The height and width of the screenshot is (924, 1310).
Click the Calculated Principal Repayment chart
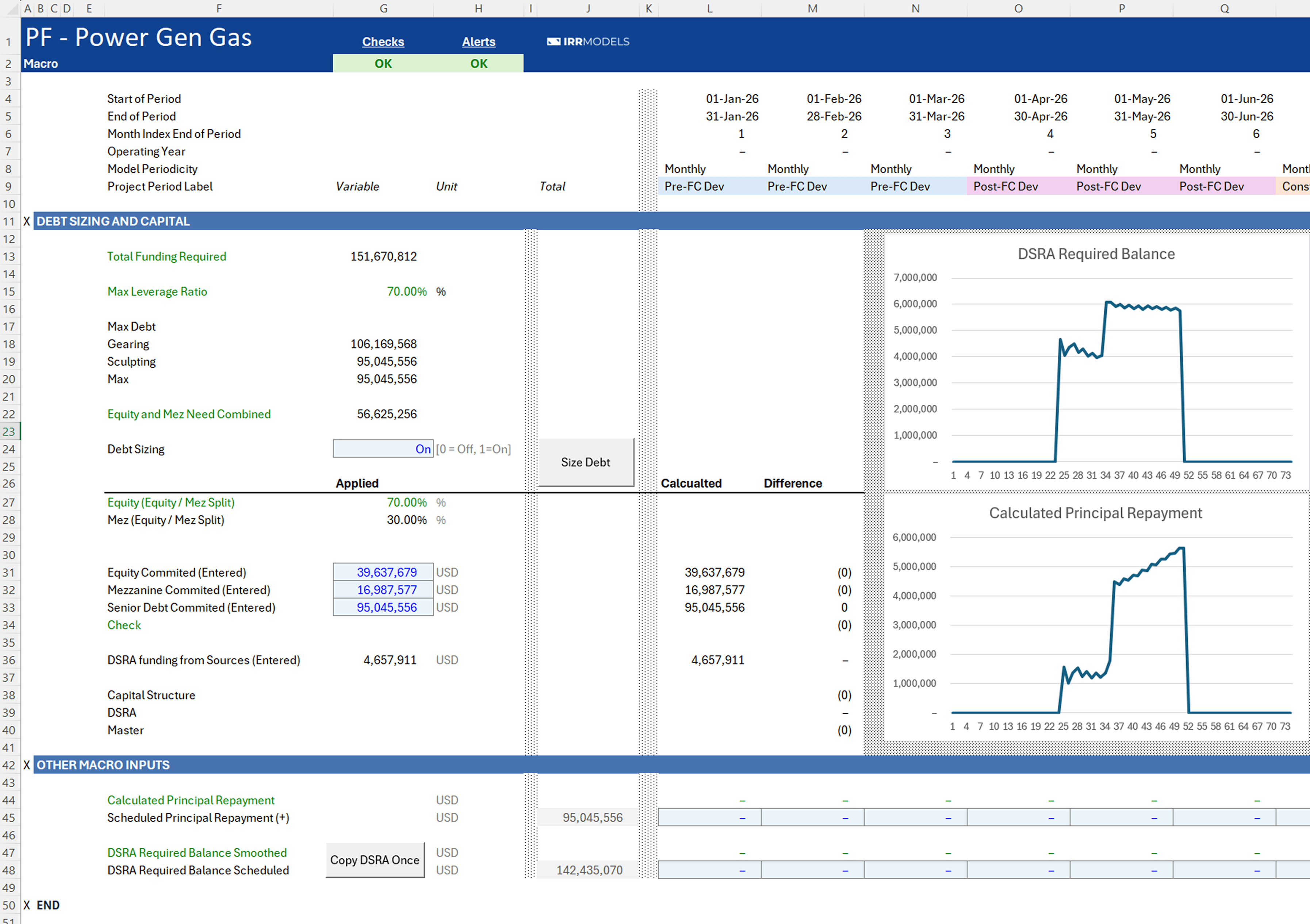click(1095, 622)
